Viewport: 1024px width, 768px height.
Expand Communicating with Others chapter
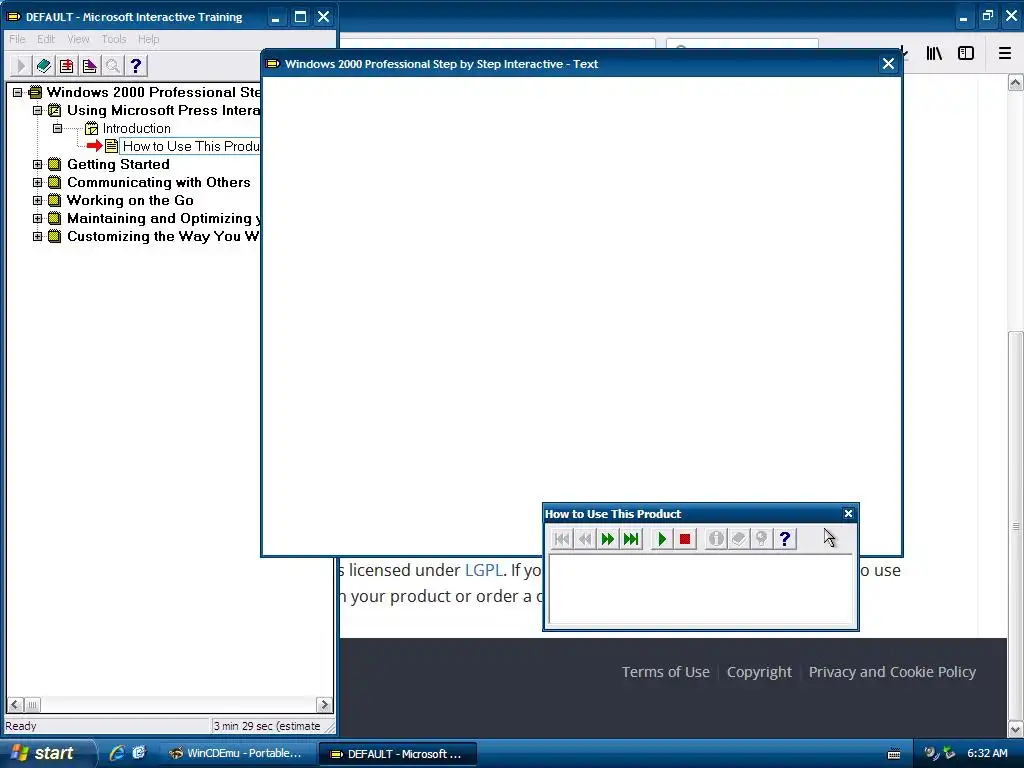click(x=38, y=182)
